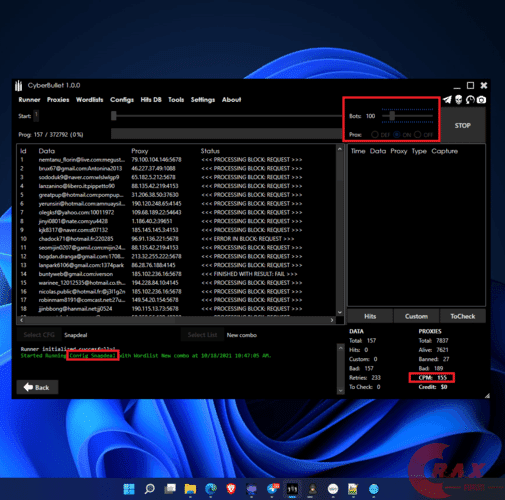The image size is (505, 500).
Task: Select the 'FINISHED WITH RESULT: FAIL' status row
Action: click(x=249, y=274)
